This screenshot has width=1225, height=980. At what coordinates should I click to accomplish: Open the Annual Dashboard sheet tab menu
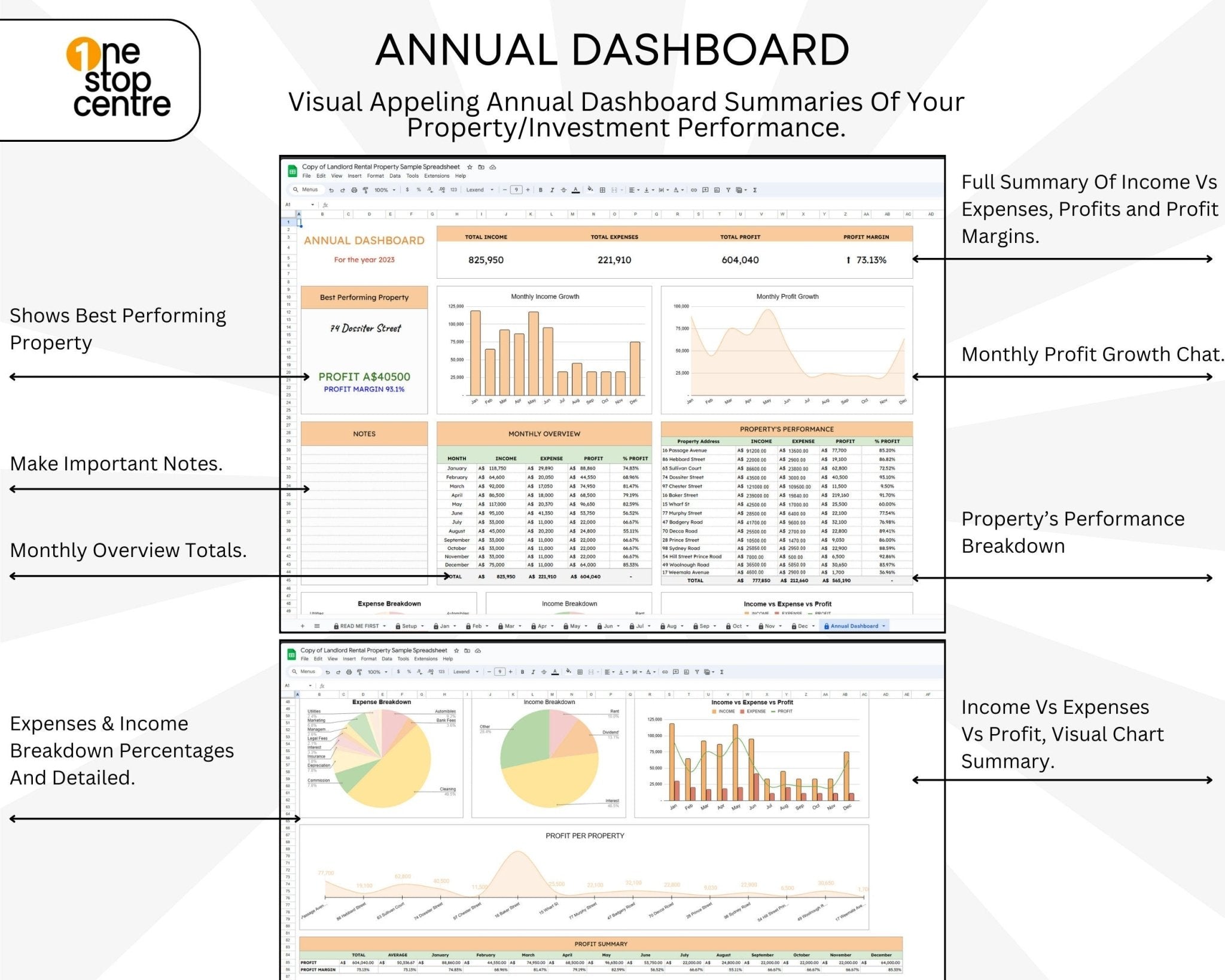click(x=883, y=626)
